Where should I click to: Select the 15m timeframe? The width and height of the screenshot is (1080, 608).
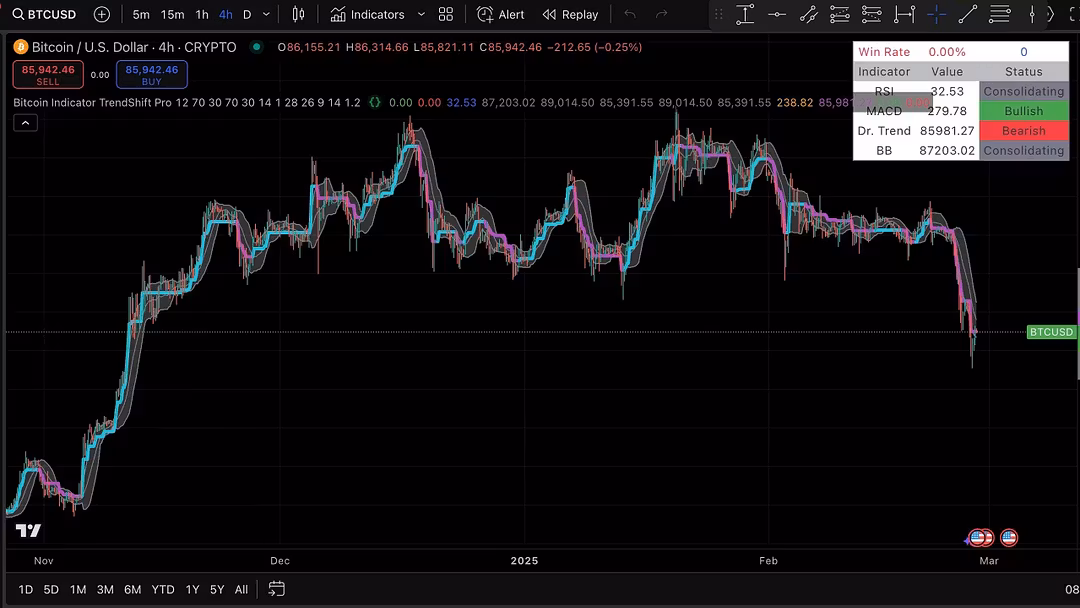pyautogui.click(x=172, y=14)
